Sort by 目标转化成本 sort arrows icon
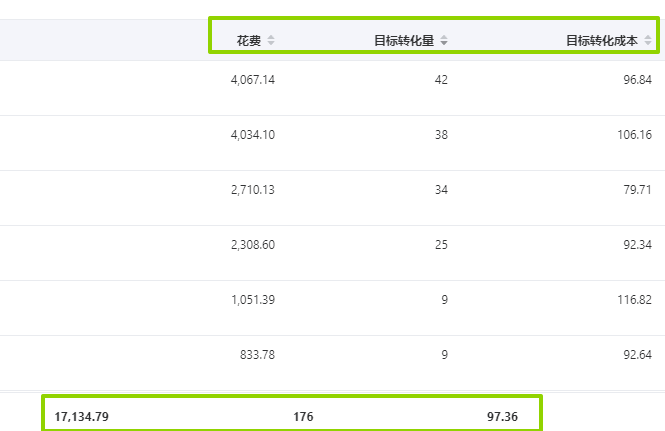 648,40
